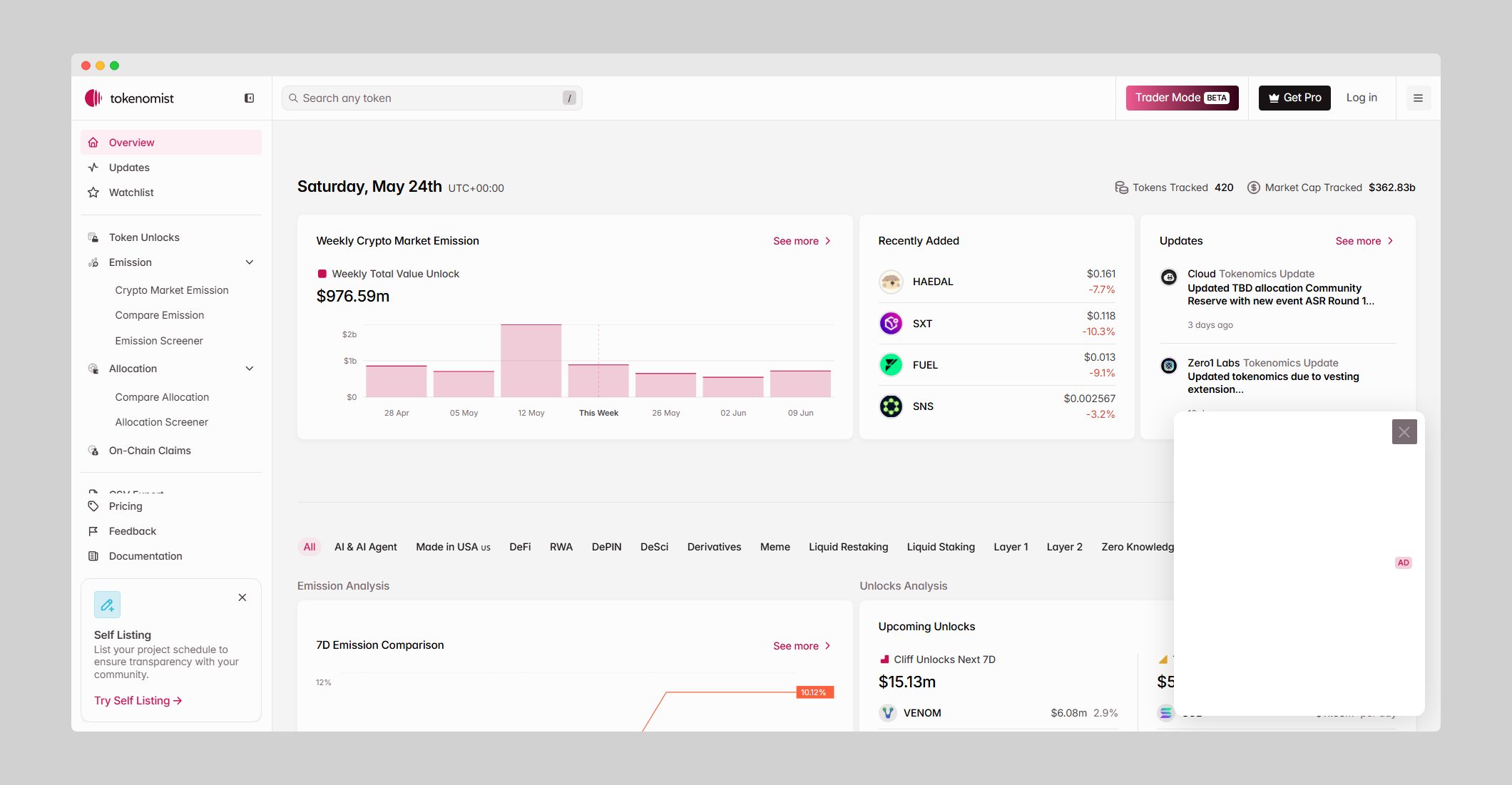Image resolution: width=1512 pixels, height=785 pixels.
Task: Click the Watchlist star icon
Action: pos(93,193)
